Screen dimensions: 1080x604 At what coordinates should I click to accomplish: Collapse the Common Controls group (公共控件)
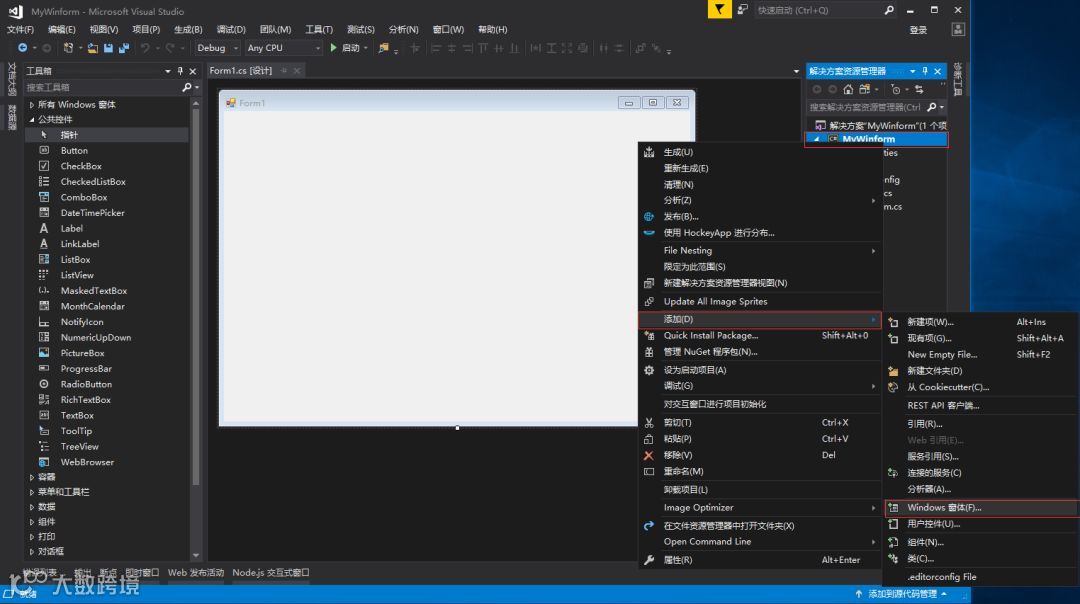32,119
